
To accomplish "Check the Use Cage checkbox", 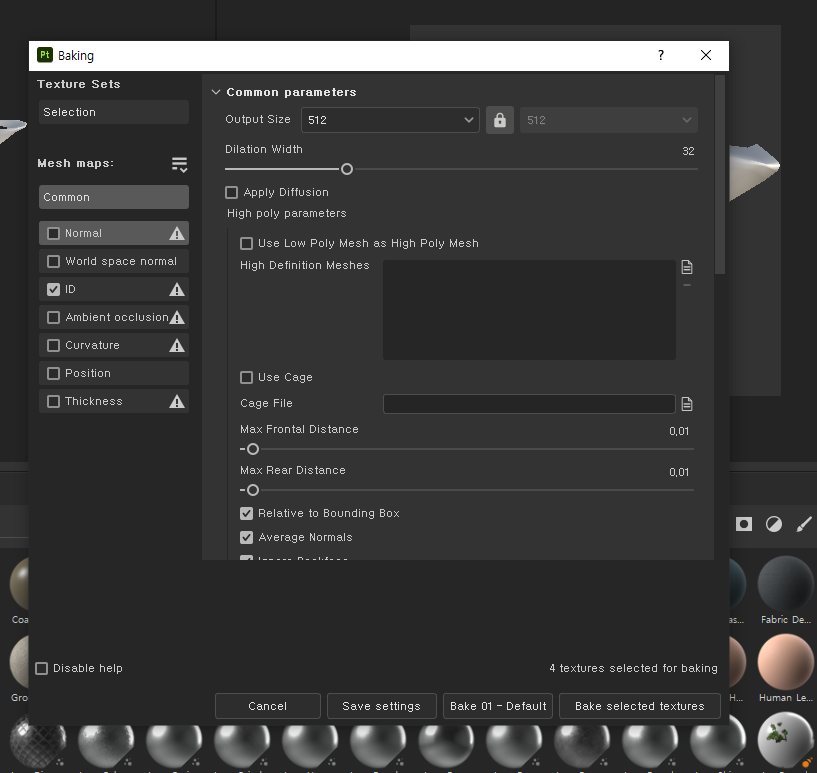I will 246,377.
